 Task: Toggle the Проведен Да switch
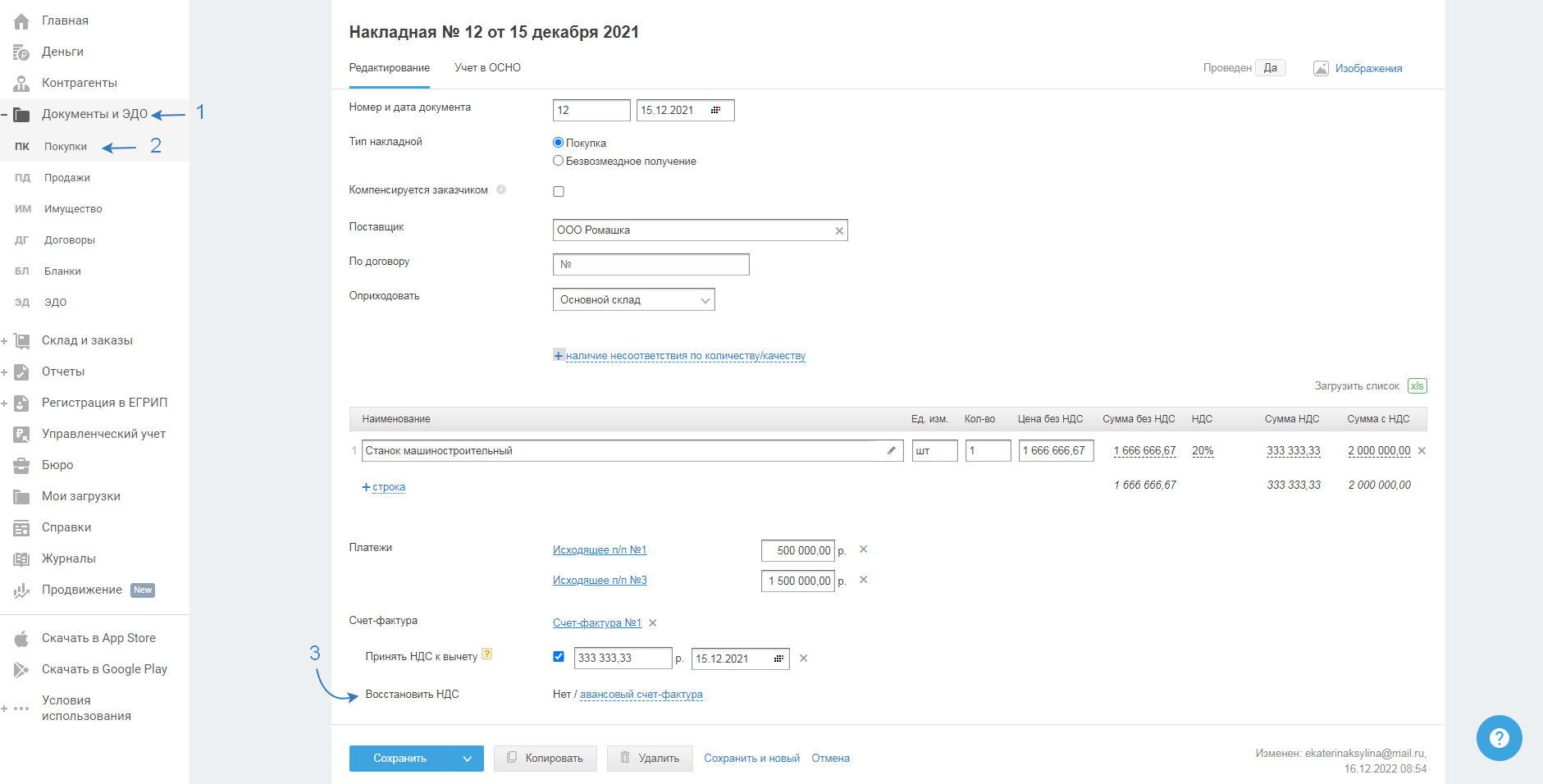(1270, 68)
